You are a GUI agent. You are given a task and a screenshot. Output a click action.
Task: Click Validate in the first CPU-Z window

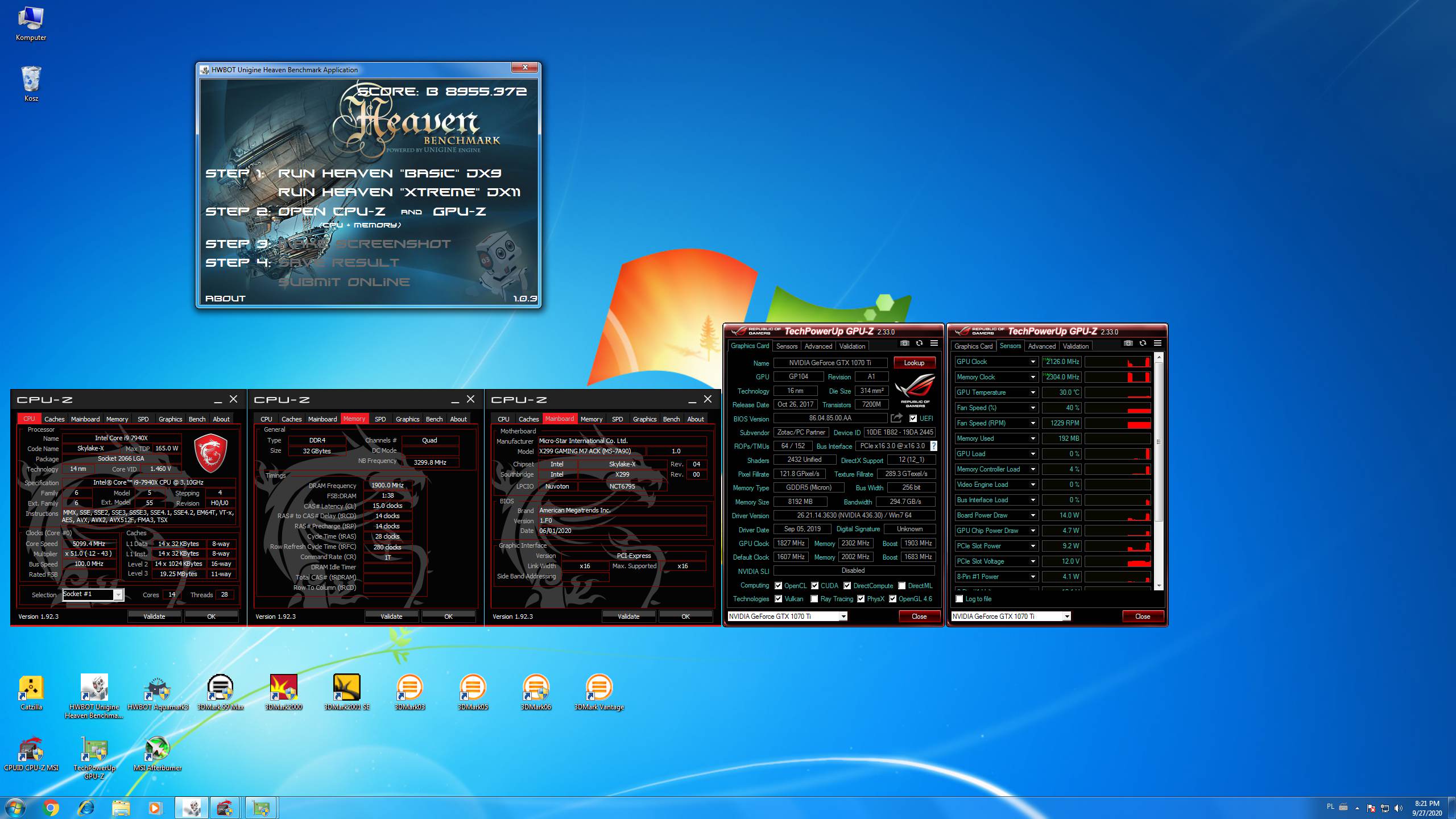pos(154,617)
